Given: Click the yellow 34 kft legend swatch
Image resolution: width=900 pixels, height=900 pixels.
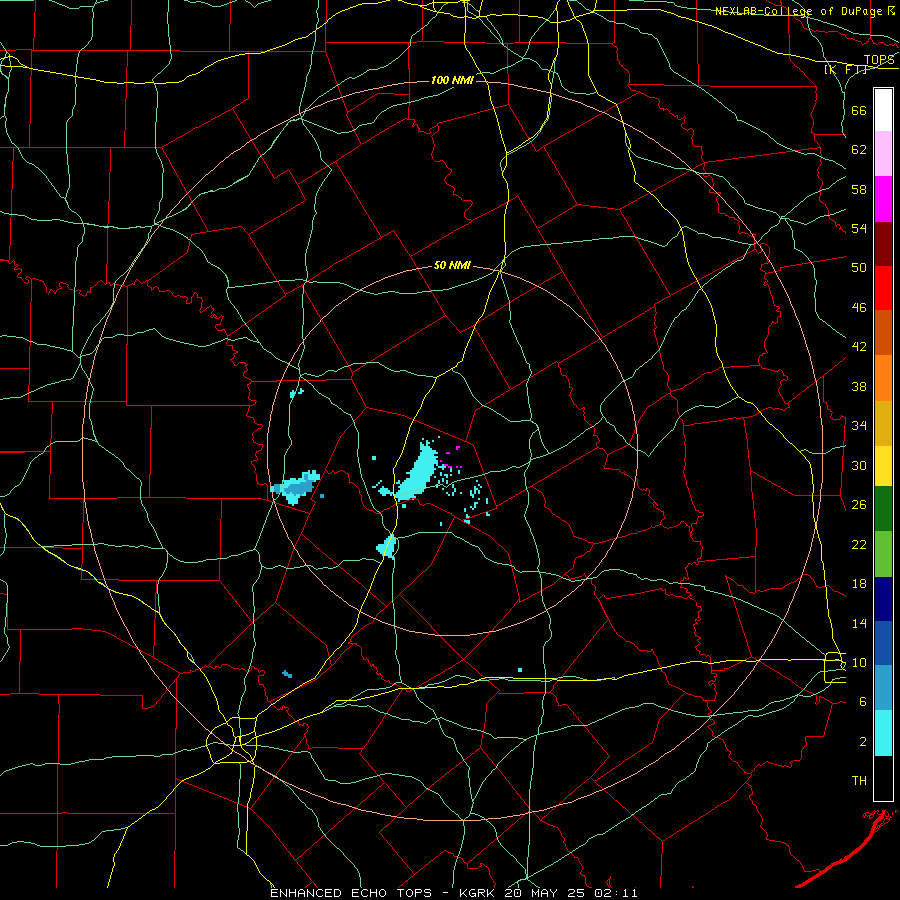Looking at the screenshot, I should pos(883,465).
